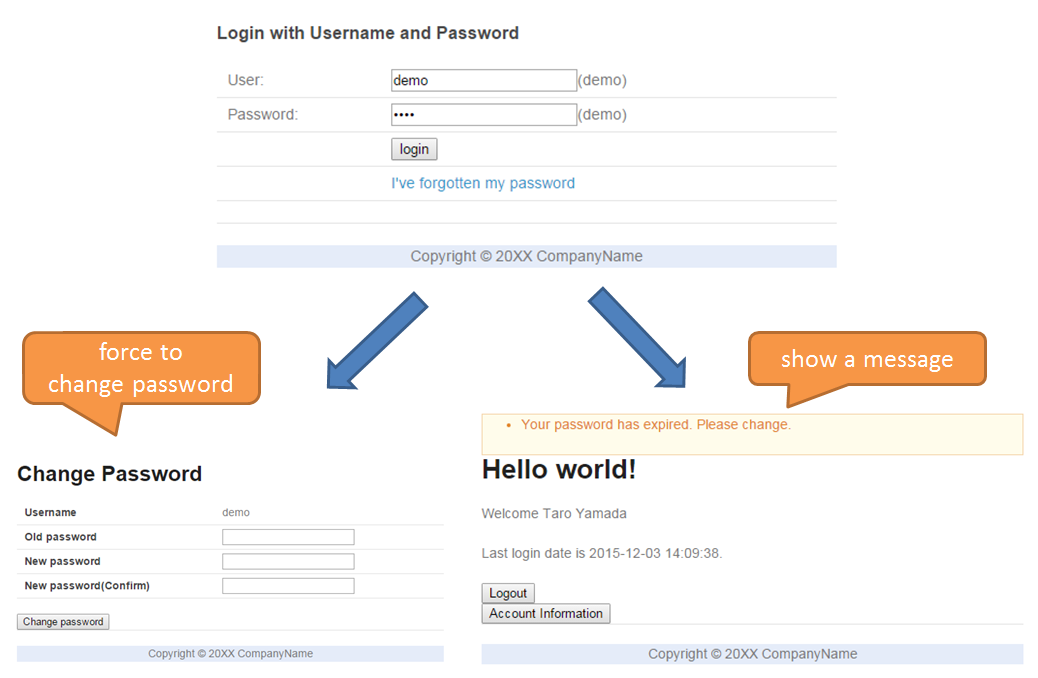Click the "Welcome Taro Yamada" text

(x=554, y=513)
